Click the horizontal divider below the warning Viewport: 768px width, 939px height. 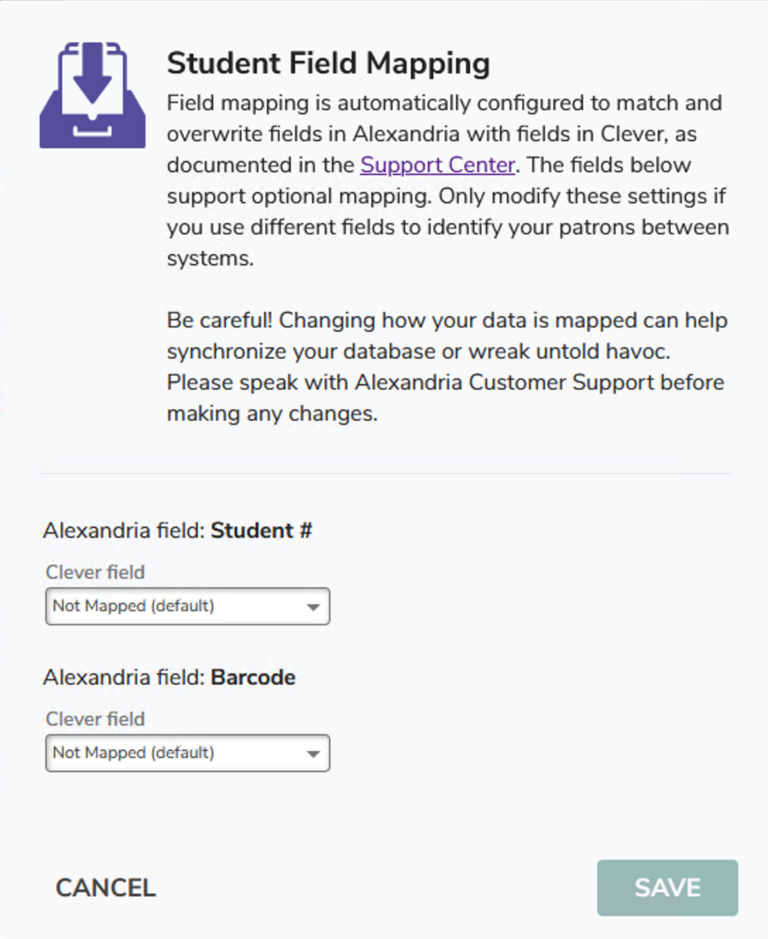tap(386, 473)
